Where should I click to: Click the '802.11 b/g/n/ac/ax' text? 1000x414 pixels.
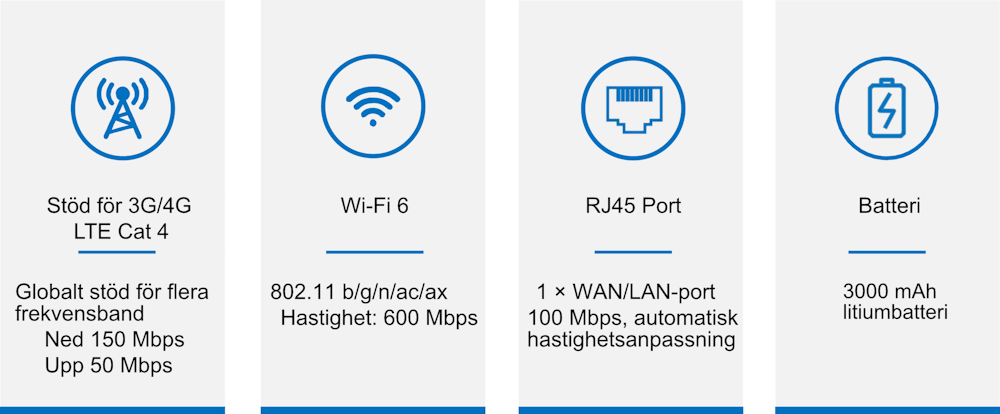pos(359,292)
